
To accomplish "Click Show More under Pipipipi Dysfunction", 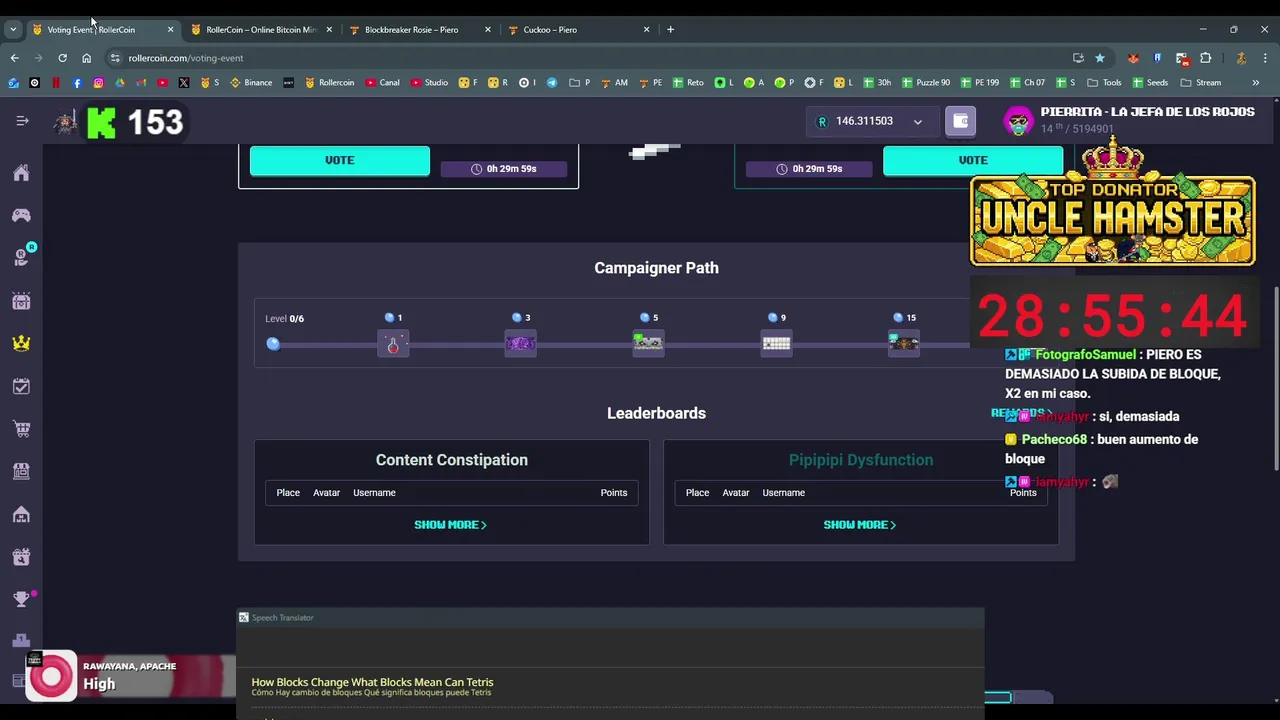I will click(859, 524).
